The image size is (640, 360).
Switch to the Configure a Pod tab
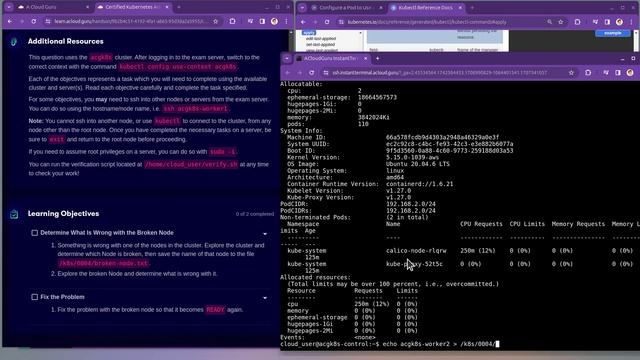coord(347,7)
